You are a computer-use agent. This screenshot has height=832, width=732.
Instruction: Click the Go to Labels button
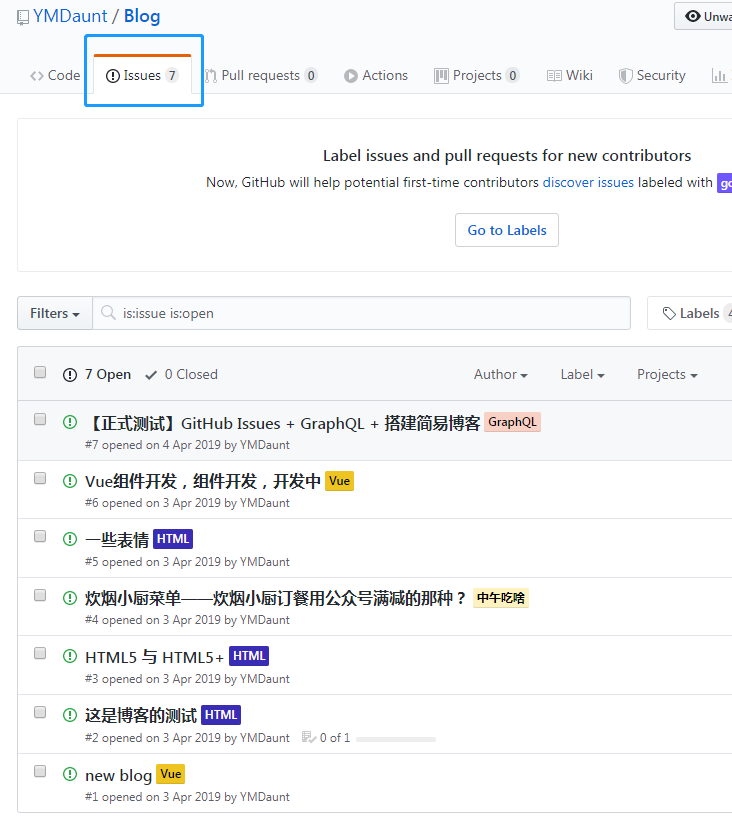coord(507,230)
